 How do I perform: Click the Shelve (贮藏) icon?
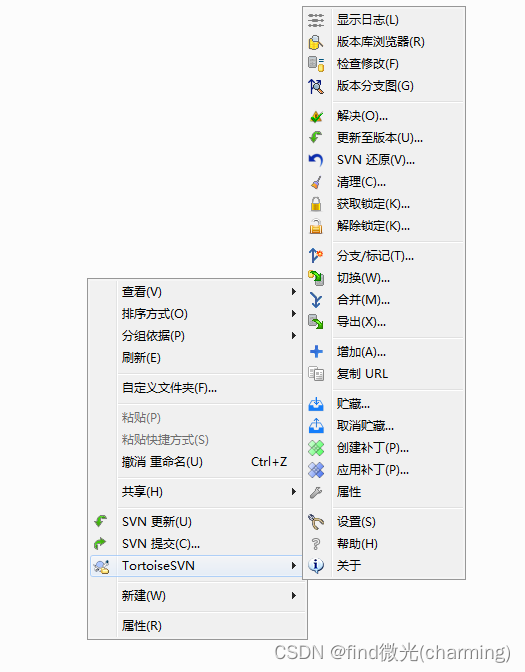pyautogui.click(x=316, y=404)
